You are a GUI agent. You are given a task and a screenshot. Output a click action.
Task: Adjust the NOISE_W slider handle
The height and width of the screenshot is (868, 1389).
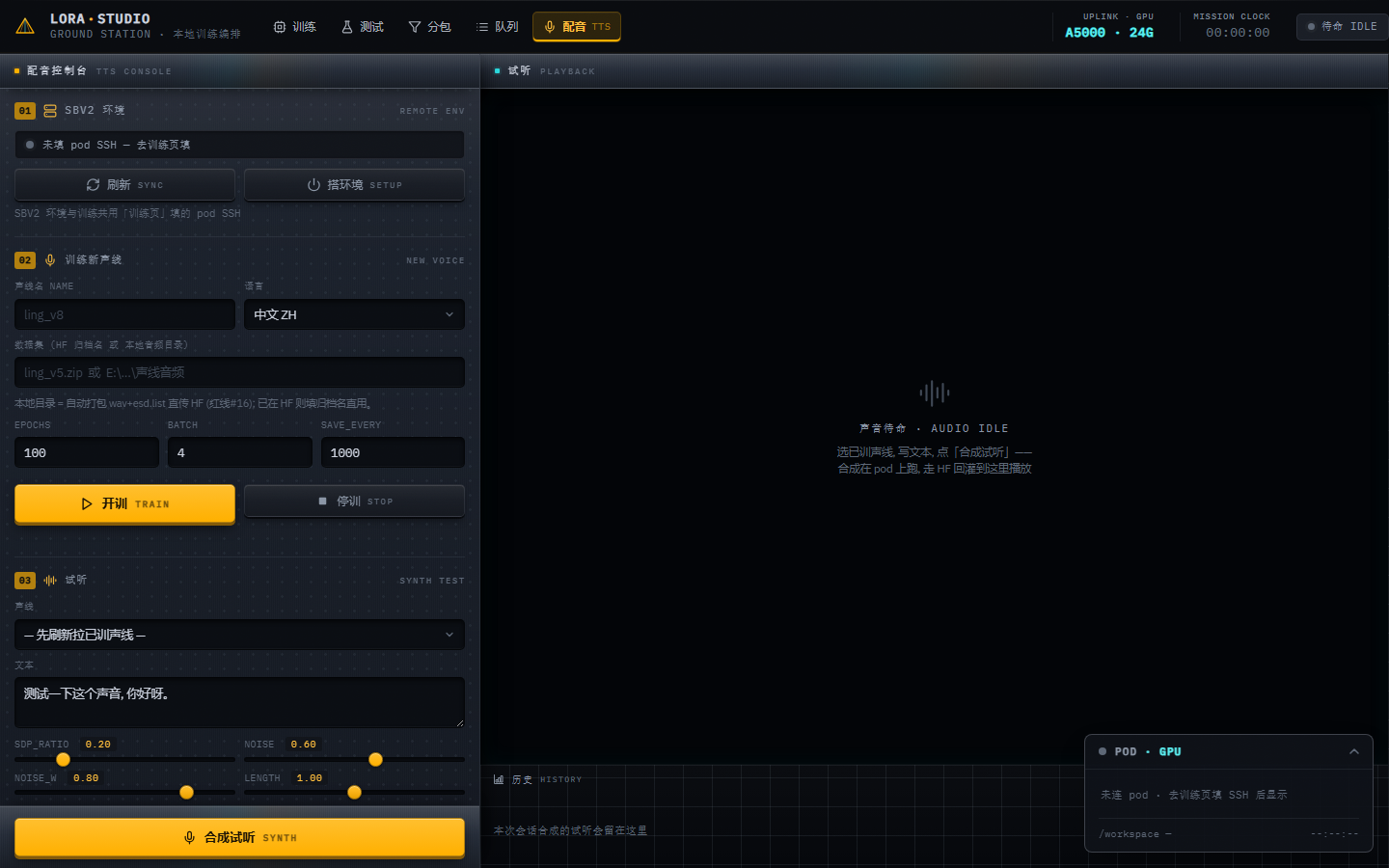(x=186, y=793)
